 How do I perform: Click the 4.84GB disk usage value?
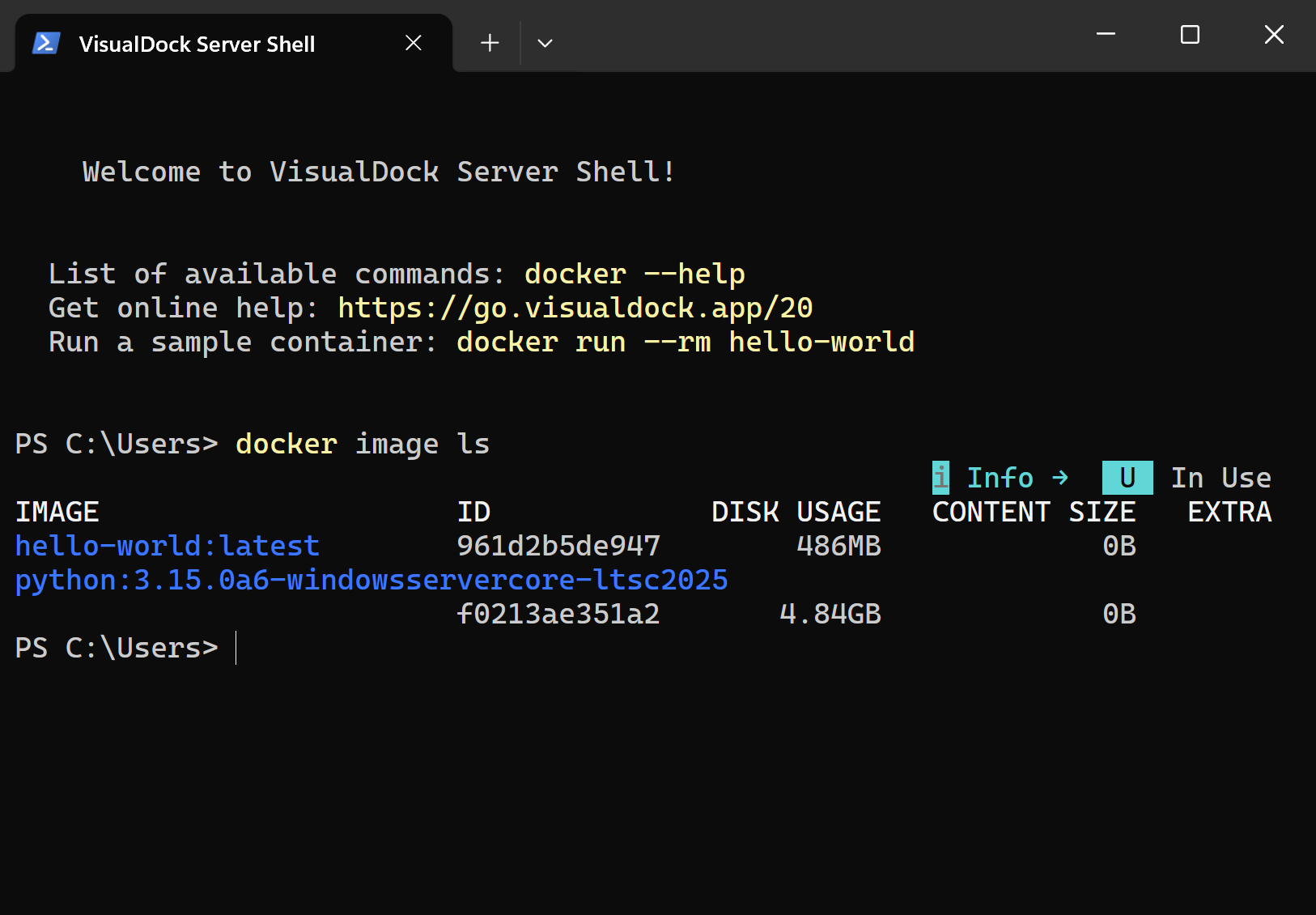830,615
